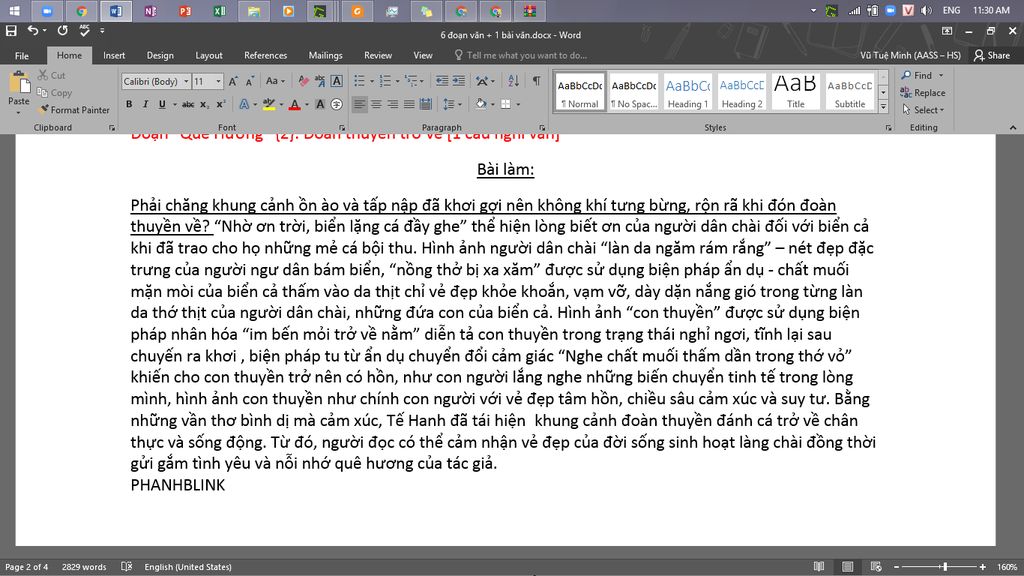Screen dimensions: 1024x576
Task: Toggle Align Left paragraph alignment
Action: [359, 104]
